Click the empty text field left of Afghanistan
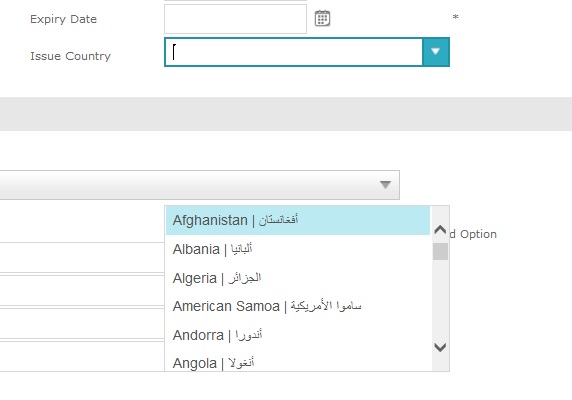The width and height of the screenshot is (572, 400). (82, 224)
